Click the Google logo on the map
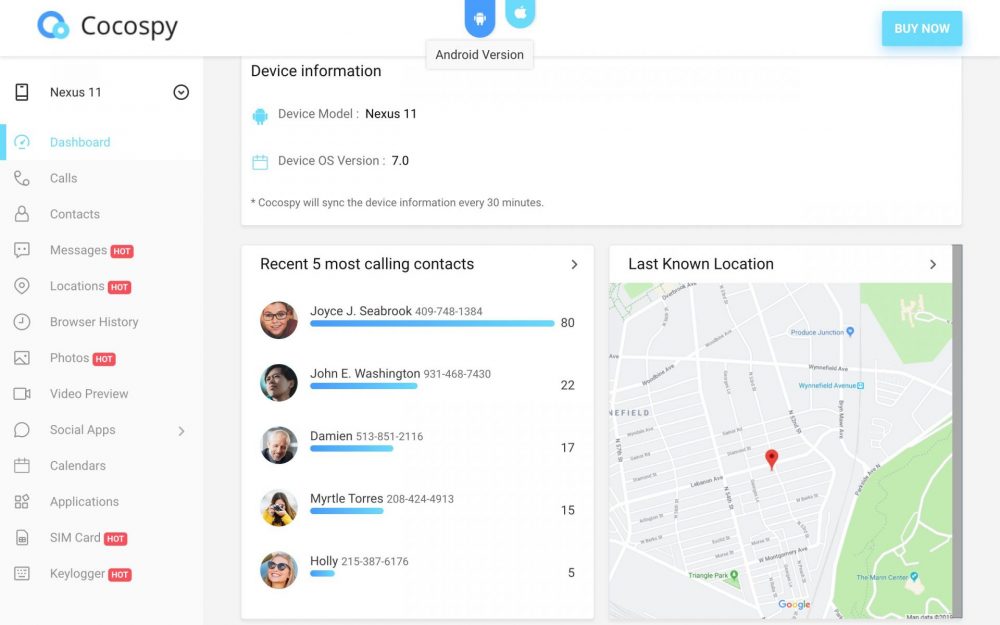The width and height of the screenshot is (1000, 625). click(x=794, y=604)
